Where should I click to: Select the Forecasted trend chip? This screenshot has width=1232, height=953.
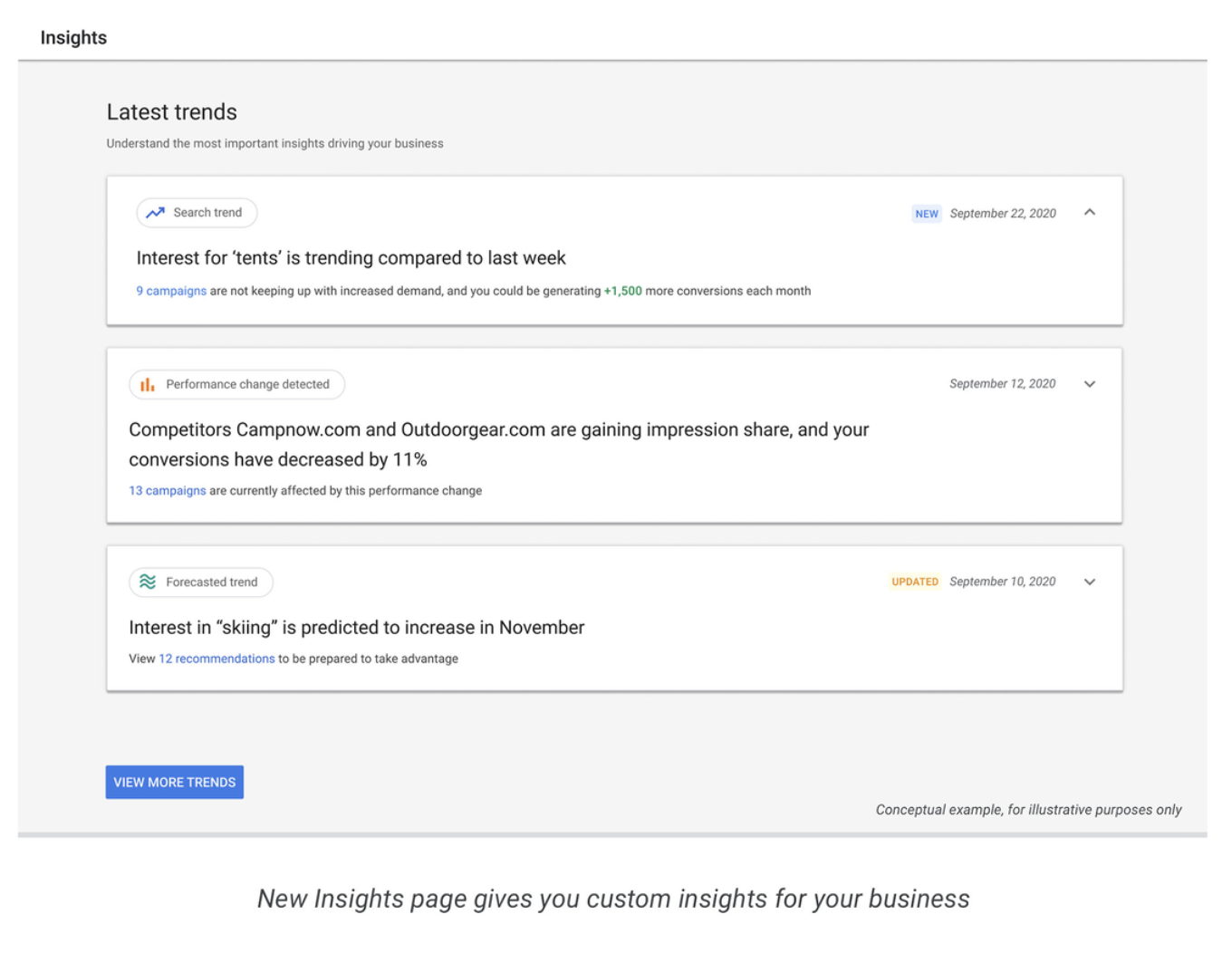[x=201, y=582]
